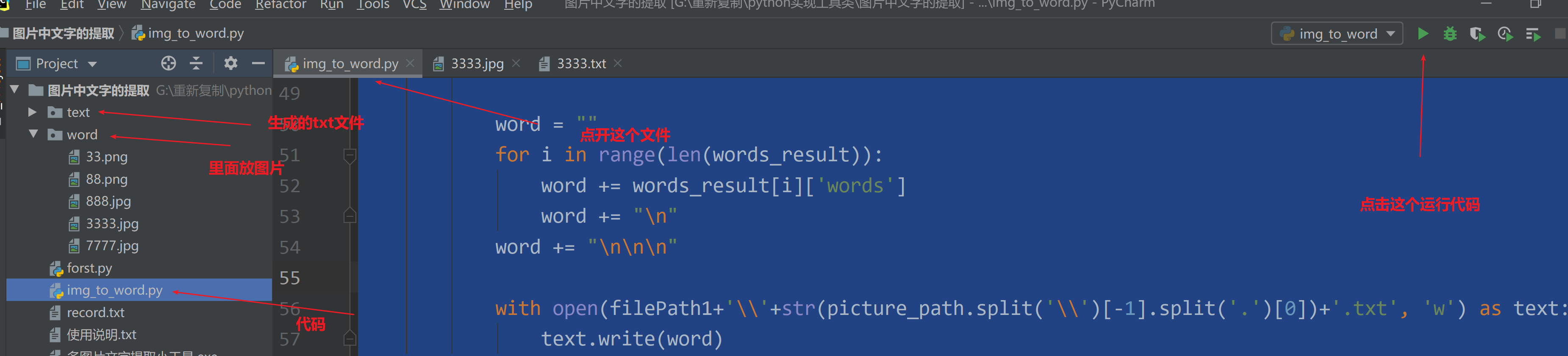Open the Refactor menu

(x=280, y=5)
